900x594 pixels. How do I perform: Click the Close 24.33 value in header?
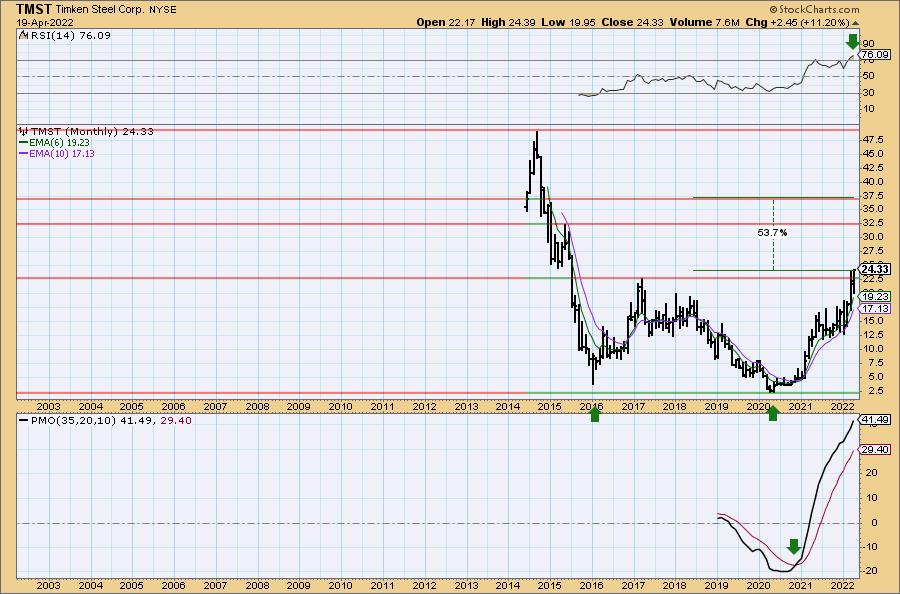click(632, 22)
